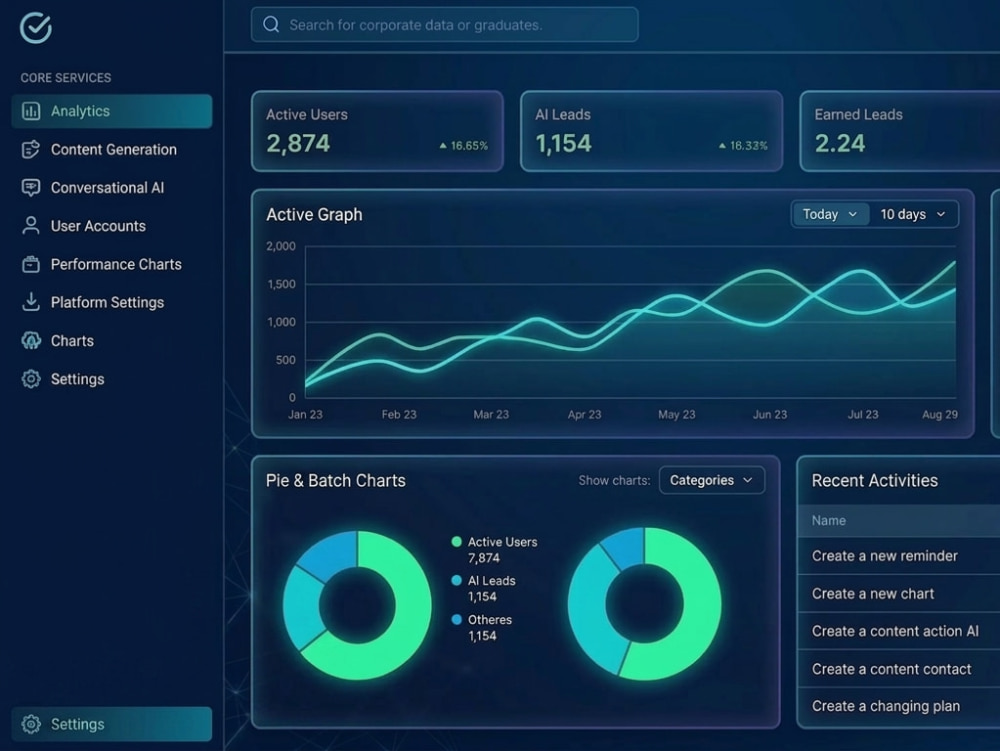Expand the 10 days dropdown

(x=913, y=214)
